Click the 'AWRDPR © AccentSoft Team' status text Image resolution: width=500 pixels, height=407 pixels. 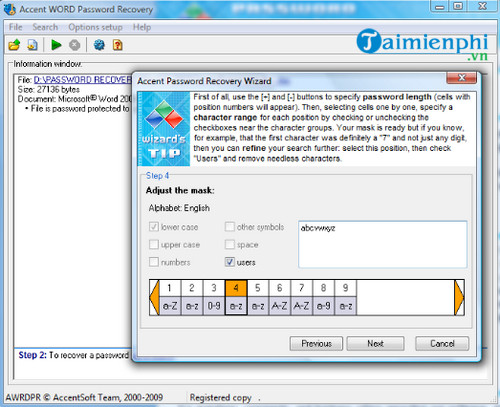[x=84, y=397]
